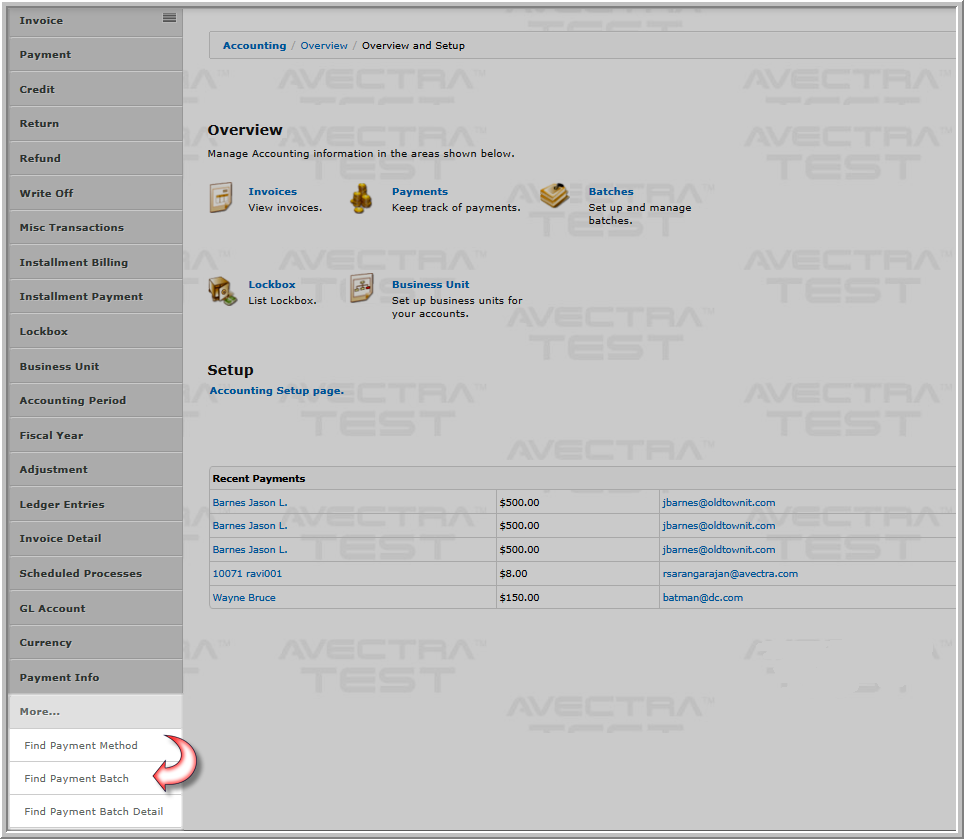Screen dimensions: 964x839
Task: Select Scheduled Processes in sidebar
Action: [x=96, y=573]
